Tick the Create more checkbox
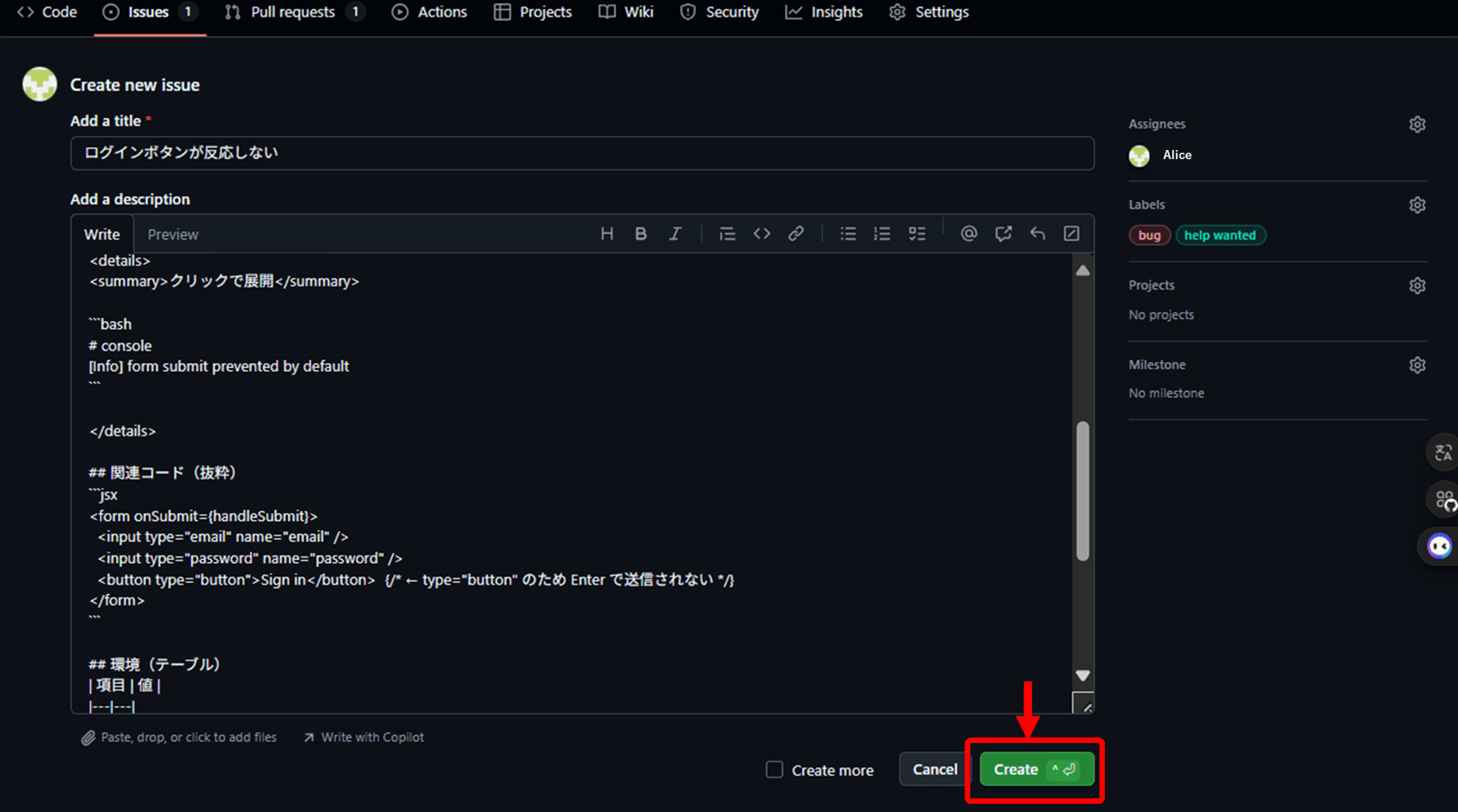 point(774,770)
